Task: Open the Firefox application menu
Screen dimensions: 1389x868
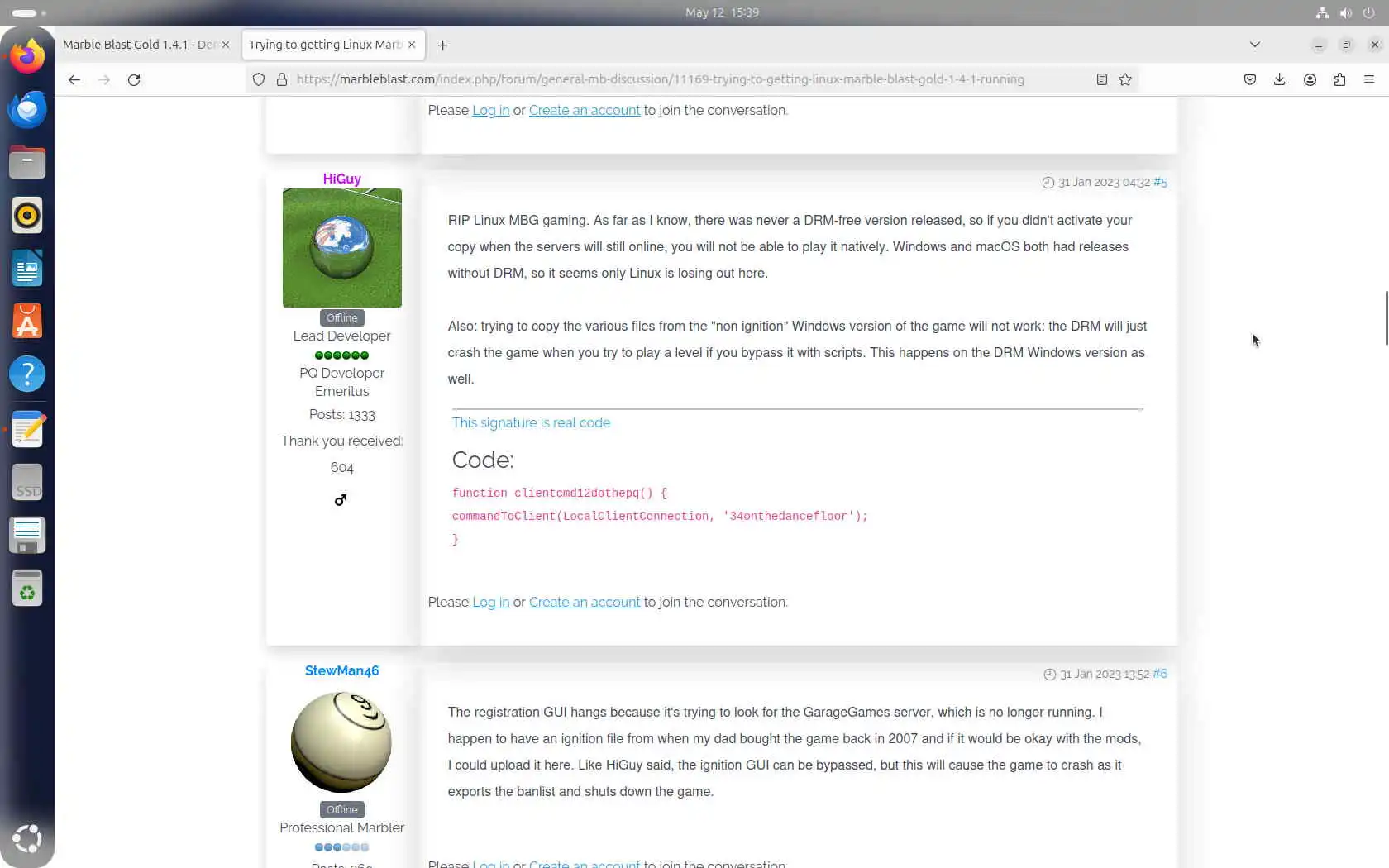Action: click(1369, 79)
